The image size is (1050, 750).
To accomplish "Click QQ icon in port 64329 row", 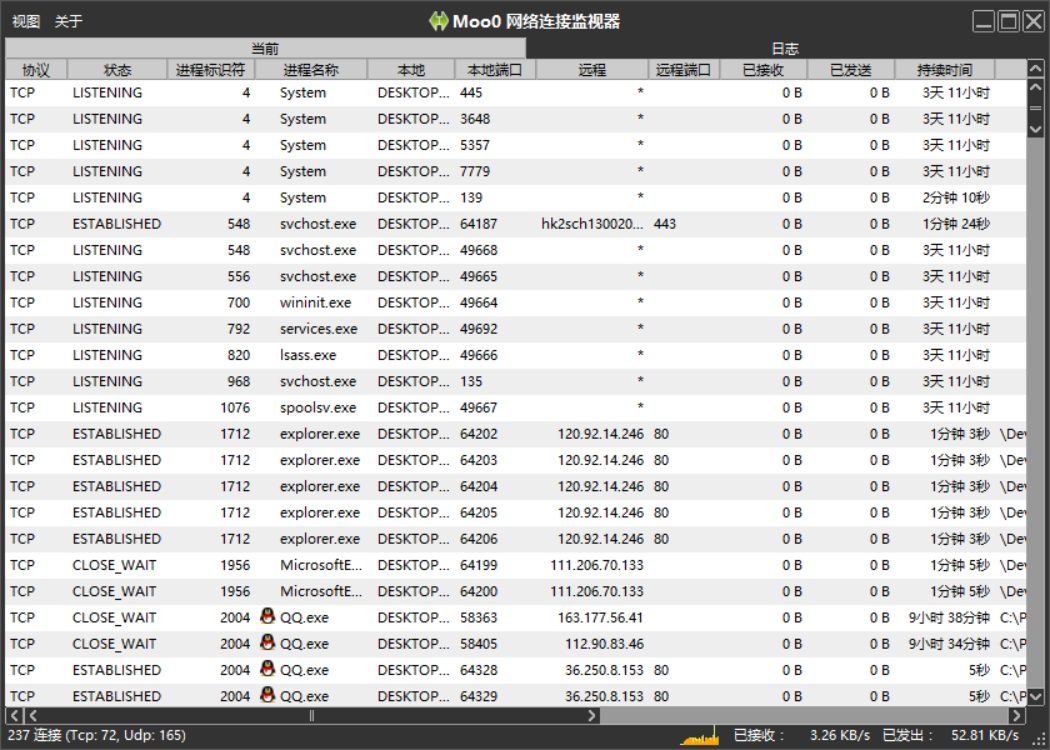I will 267,694.
